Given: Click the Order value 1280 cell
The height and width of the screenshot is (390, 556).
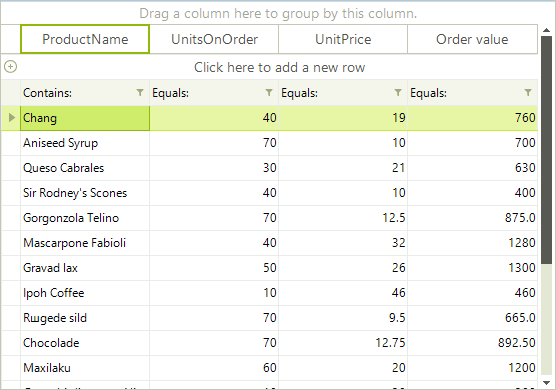Looking at the screenshot, I should (x=473, y=243).
